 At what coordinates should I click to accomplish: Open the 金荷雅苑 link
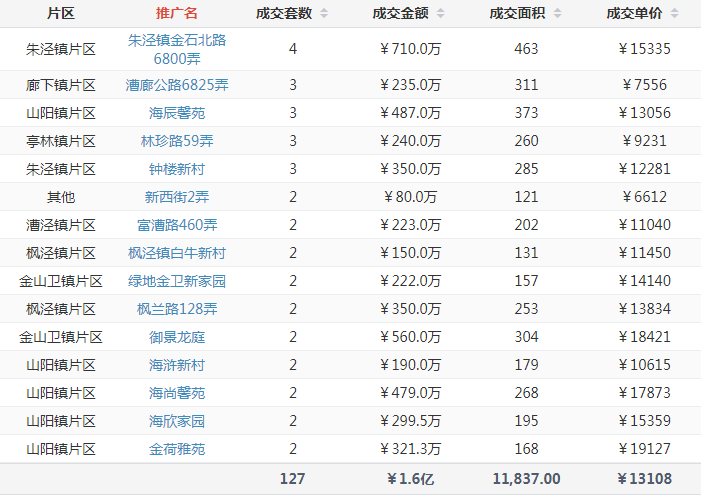(x=177, y=449)
